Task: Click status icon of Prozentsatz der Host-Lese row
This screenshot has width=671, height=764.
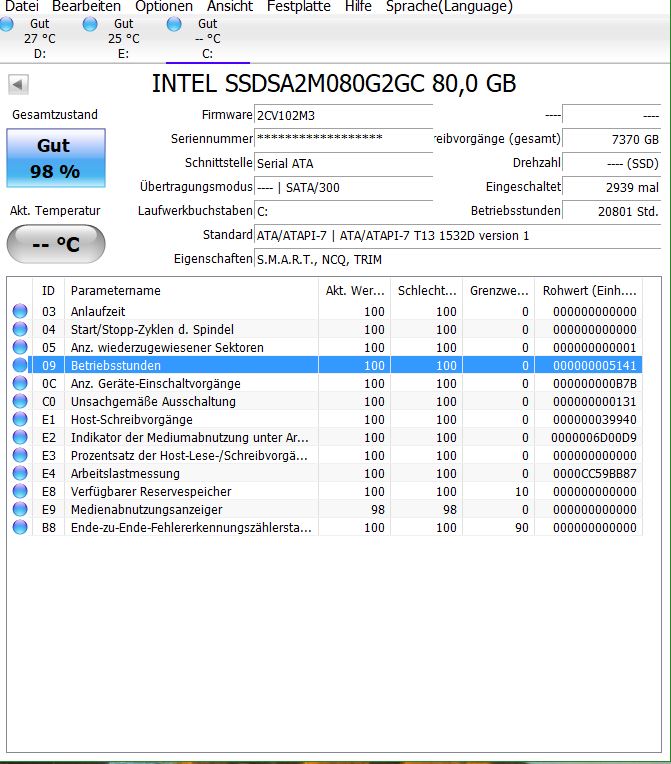Action: 20,455
